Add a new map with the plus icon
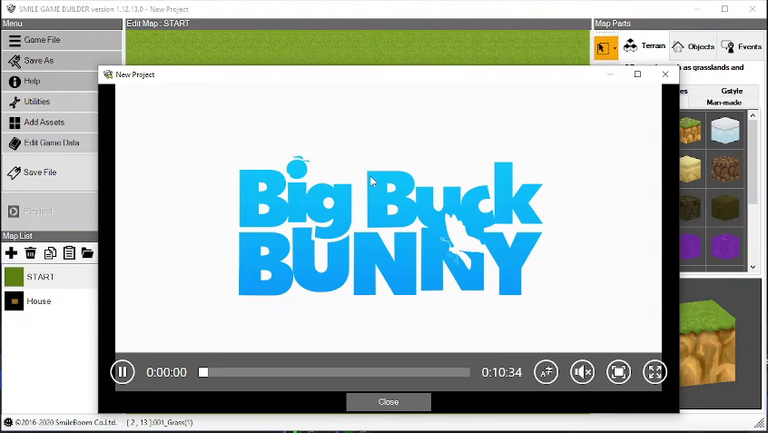Screen dimensions: 768x433 coord(11,253)
